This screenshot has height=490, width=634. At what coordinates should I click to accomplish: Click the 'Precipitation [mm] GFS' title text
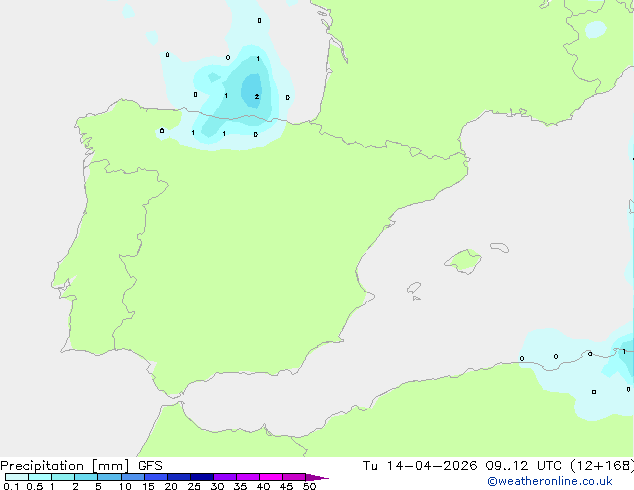[81, 466]
